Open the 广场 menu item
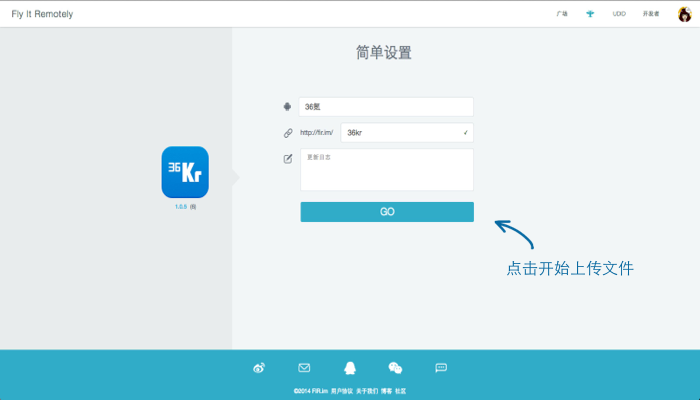The image size is (700, 400). pyautogui.click(x=562, y=14)
